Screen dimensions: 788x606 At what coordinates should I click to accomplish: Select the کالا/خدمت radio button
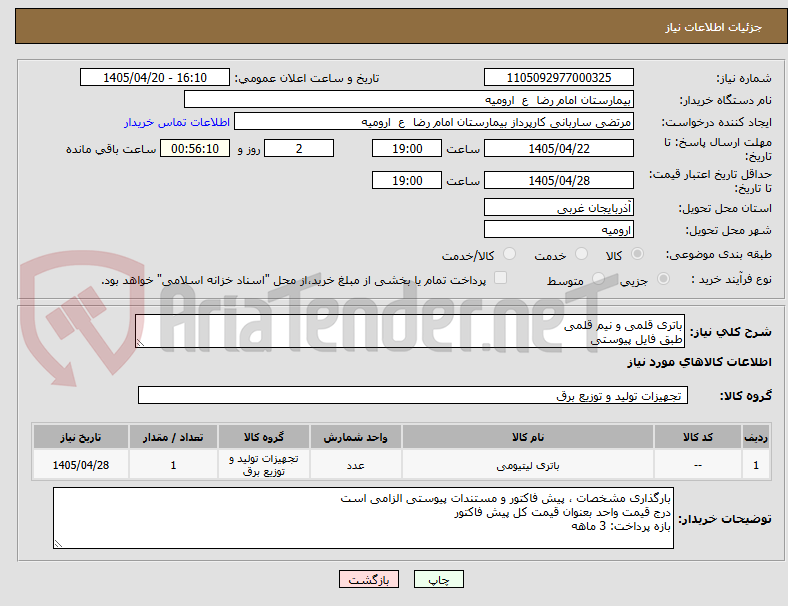pyautogui.click(x=510, y=254)
